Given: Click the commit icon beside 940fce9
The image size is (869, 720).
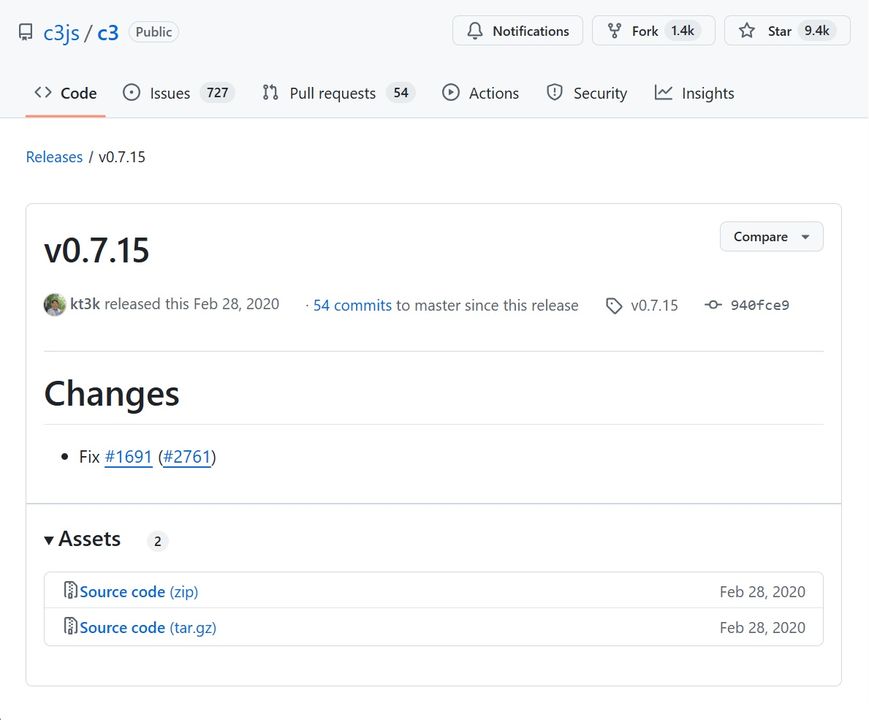Looking at the screenshot, I should point(713,305).
